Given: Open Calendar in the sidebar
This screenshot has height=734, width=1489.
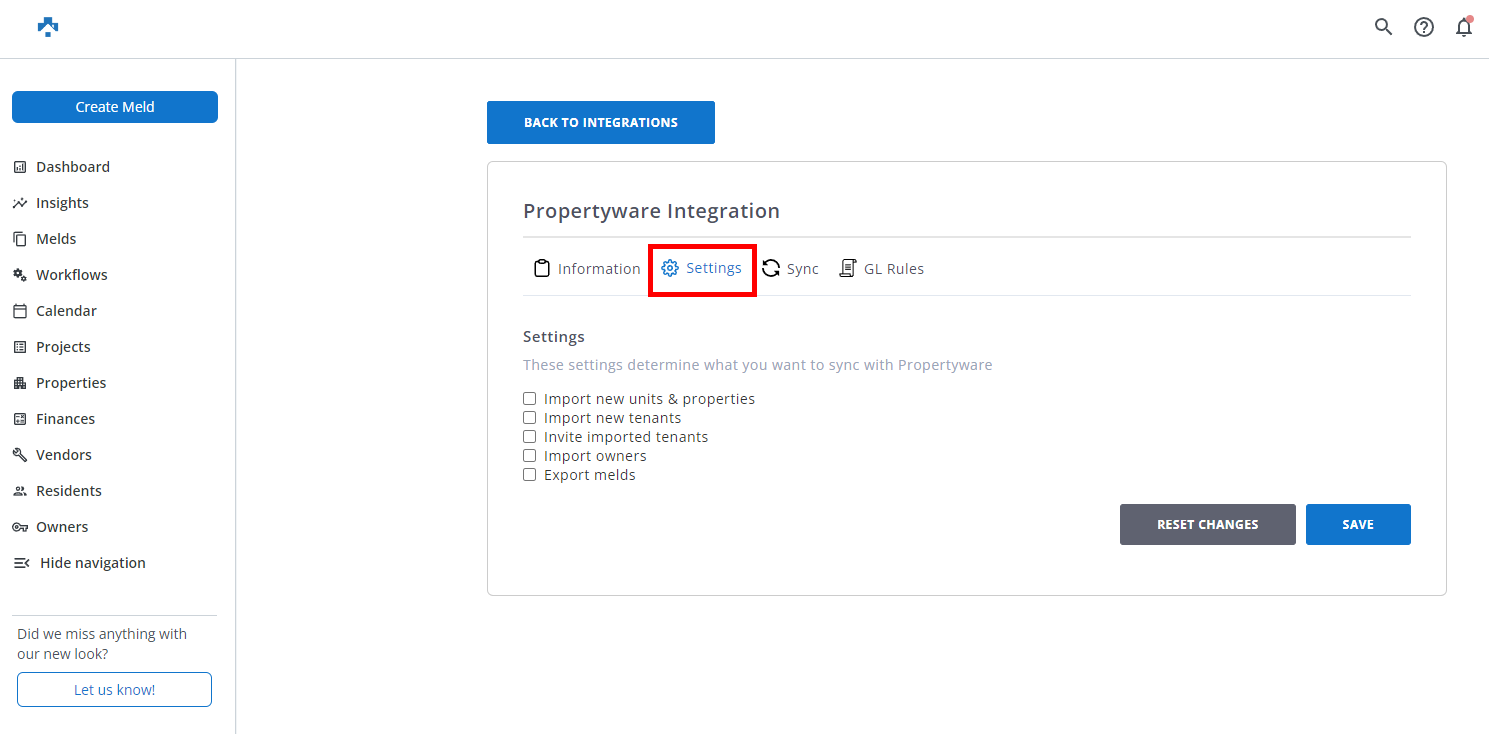Looking at the screenshot, I should 66,311.
